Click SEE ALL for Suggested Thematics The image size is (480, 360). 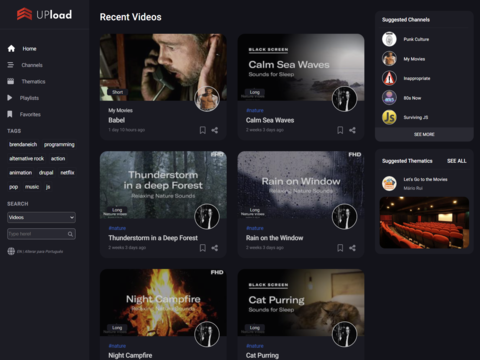pyautogui.click(x=457, y=161)
